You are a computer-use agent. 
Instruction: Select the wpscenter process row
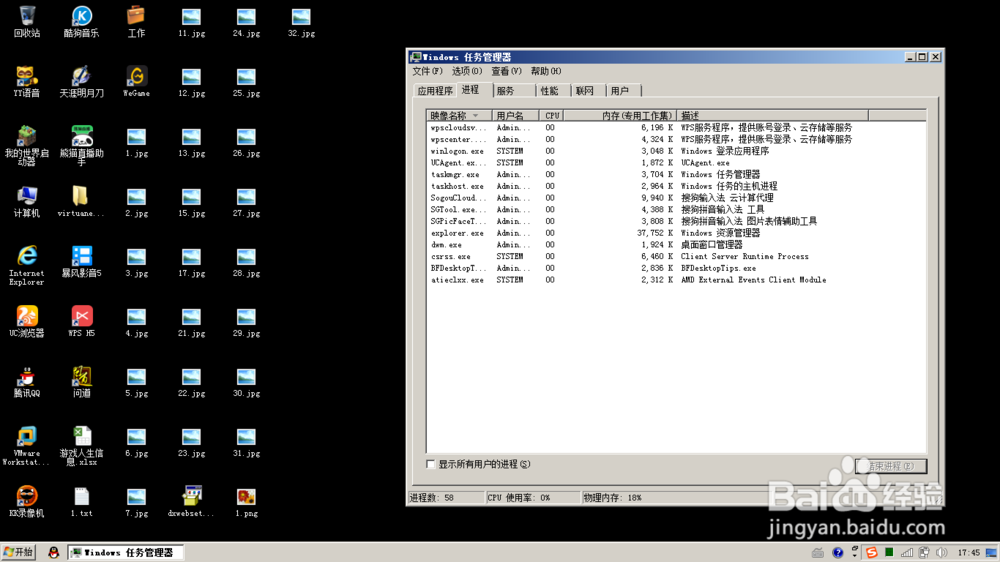click(676, 139)
